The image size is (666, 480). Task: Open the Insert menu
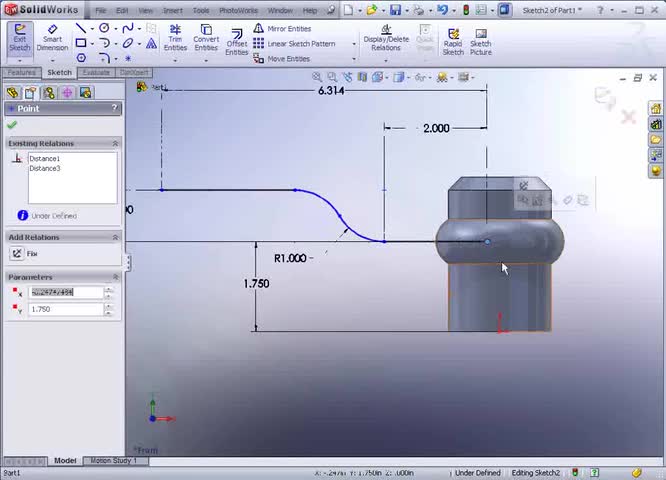[173, 10]
